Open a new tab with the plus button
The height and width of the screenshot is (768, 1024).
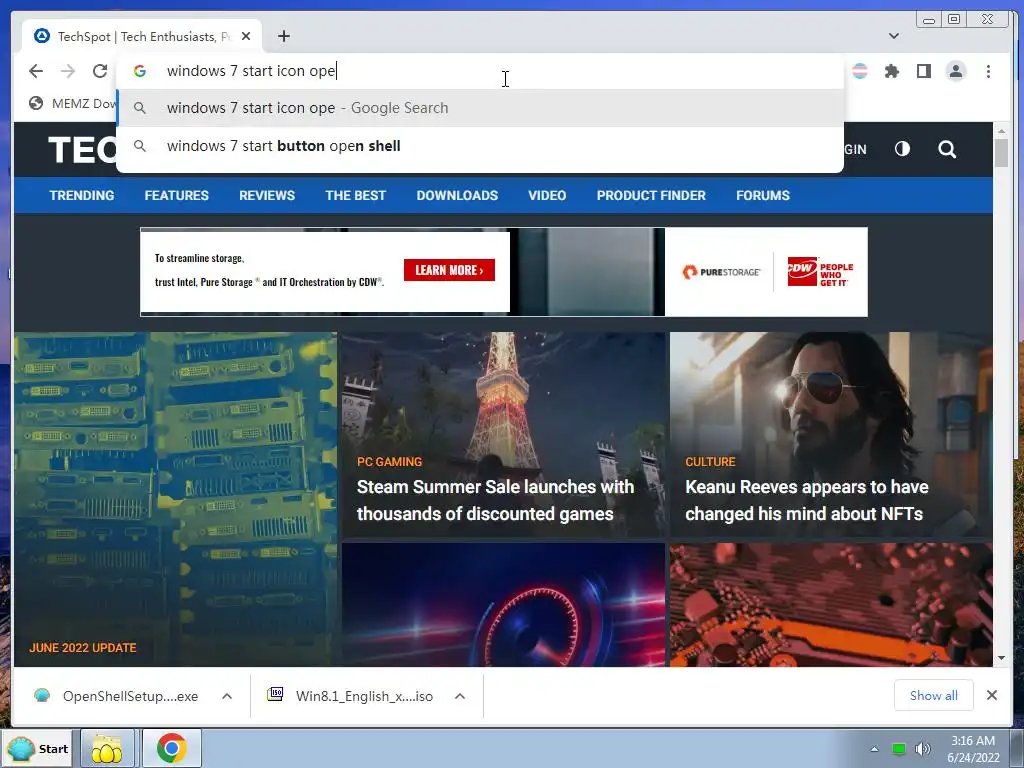pos(283,36)
